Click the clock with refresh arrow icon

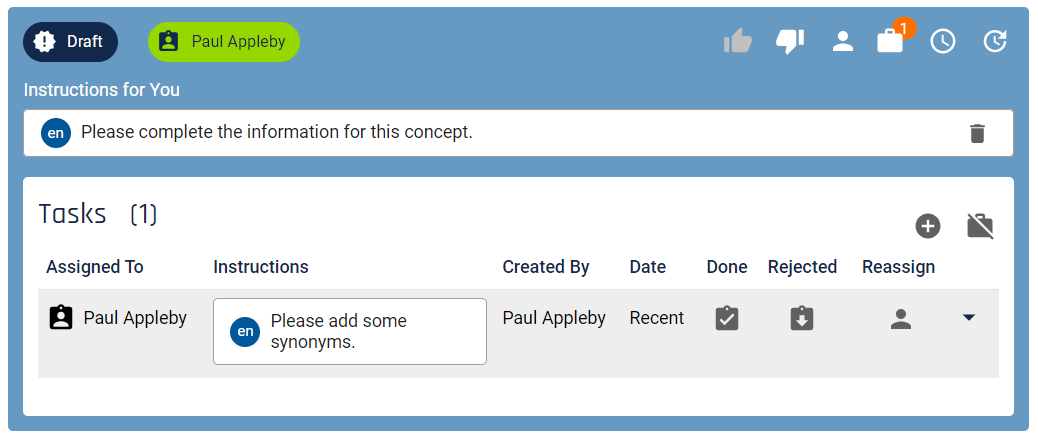pyautogui.click(x=995, y=42)
